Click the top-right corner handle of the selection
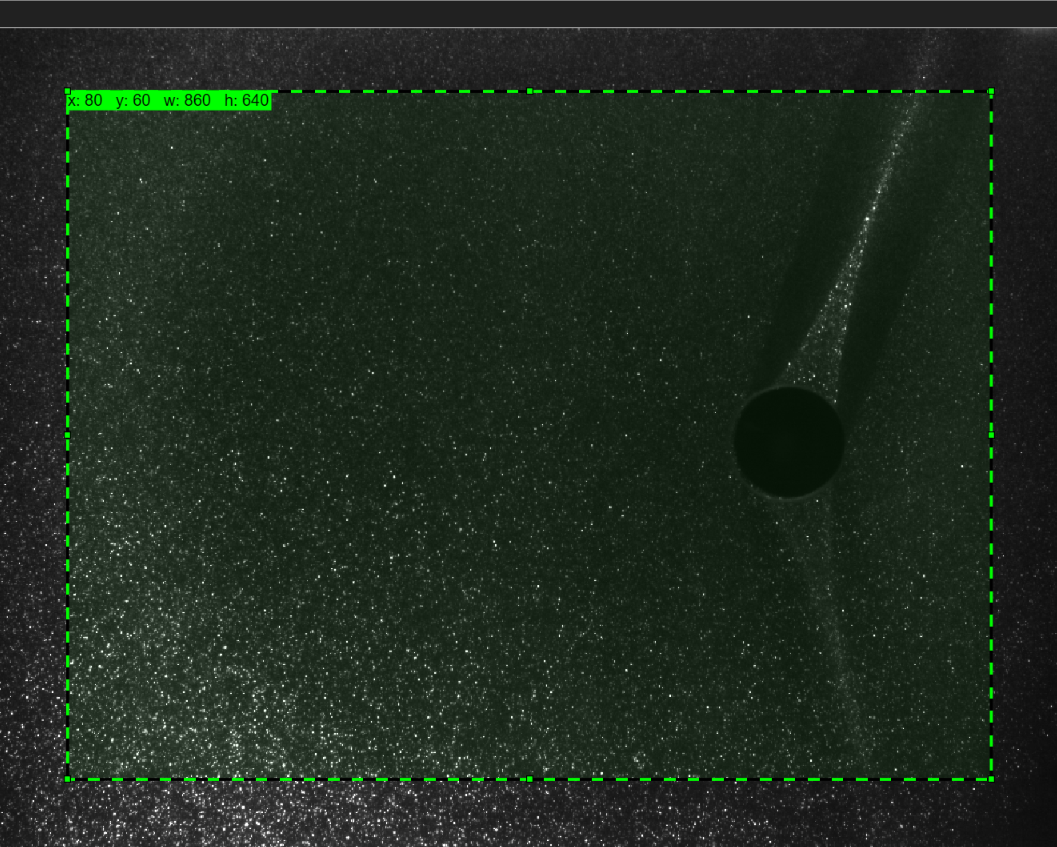Screen dimensions: 1057x847 coord(991,91)
